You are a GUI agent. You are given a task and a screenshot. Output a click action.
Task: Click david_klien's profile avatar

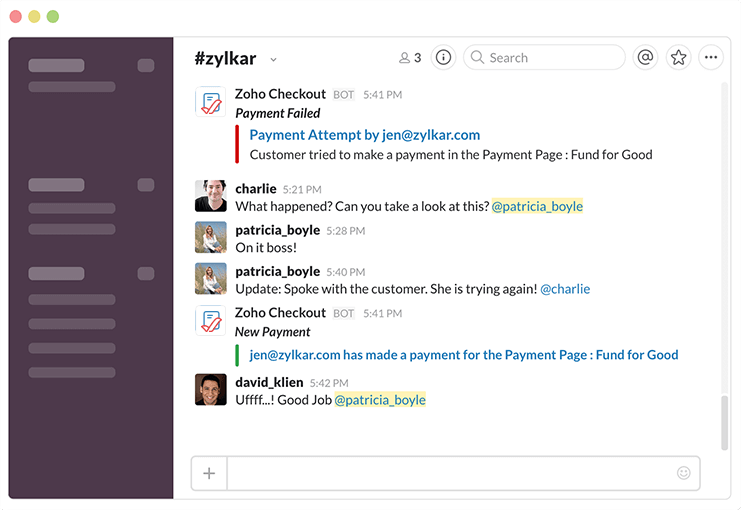click(x=210, y=390)
